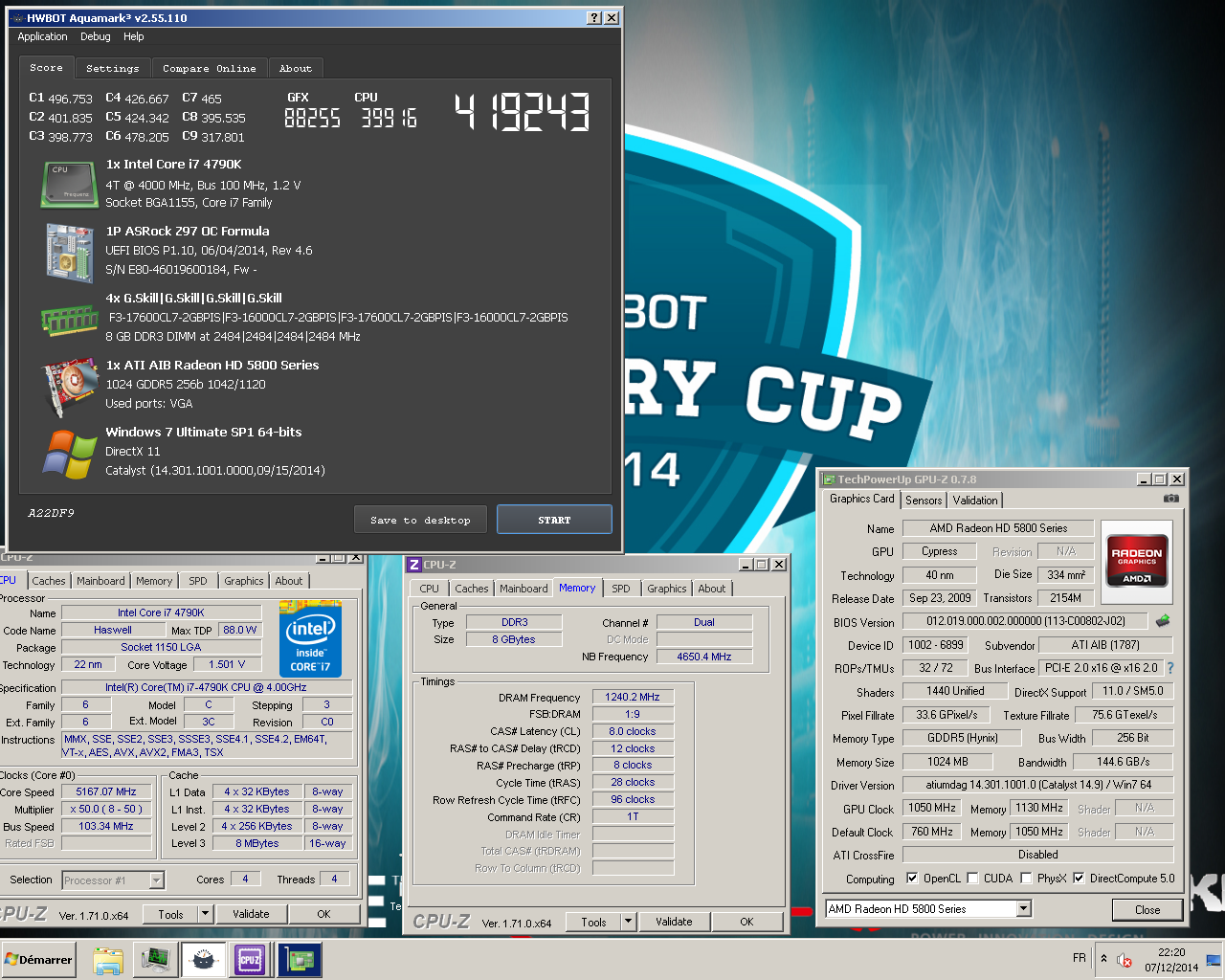Open the Application menu in Aquamark
Screen dimensions: 1225x980
click(x=42, y=36)
